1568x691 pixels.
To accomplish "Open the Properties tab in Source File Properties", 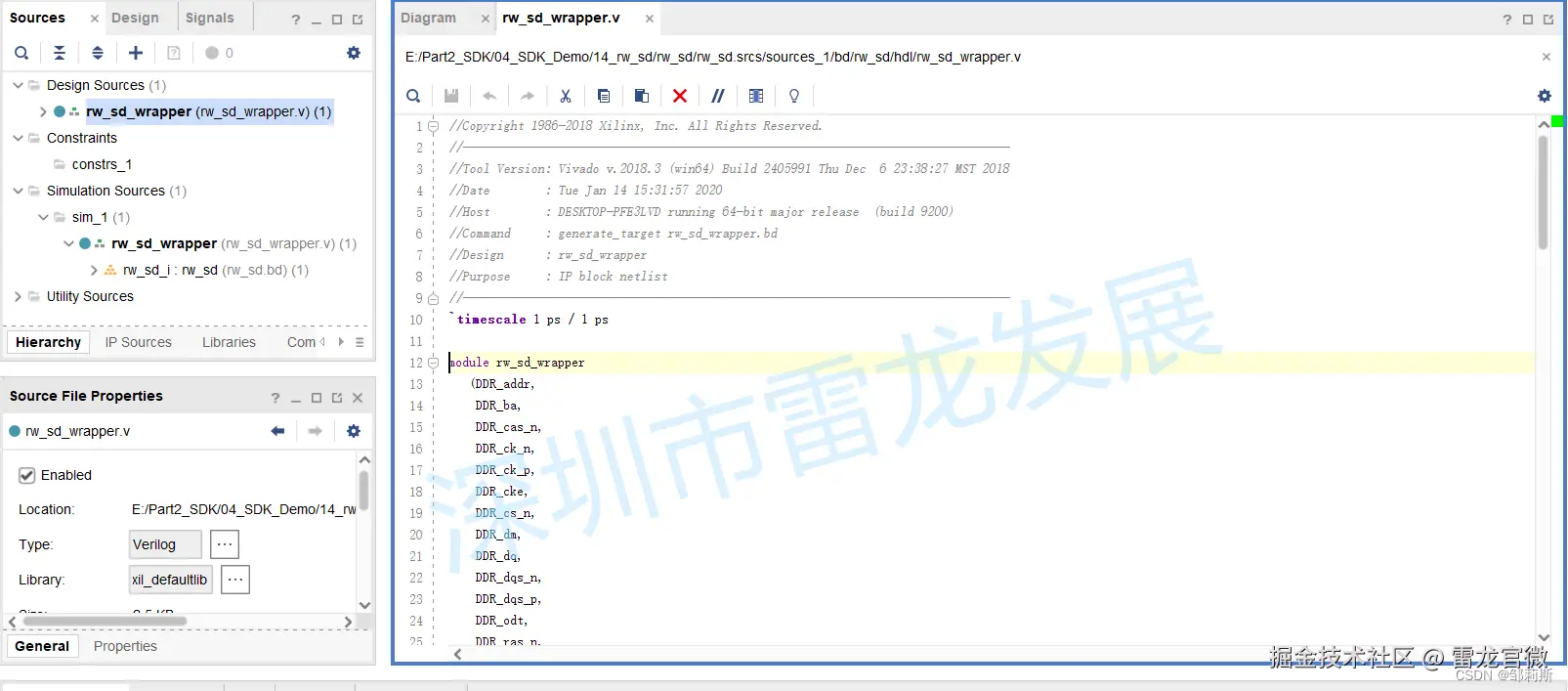I will click(x=125, y=646).
